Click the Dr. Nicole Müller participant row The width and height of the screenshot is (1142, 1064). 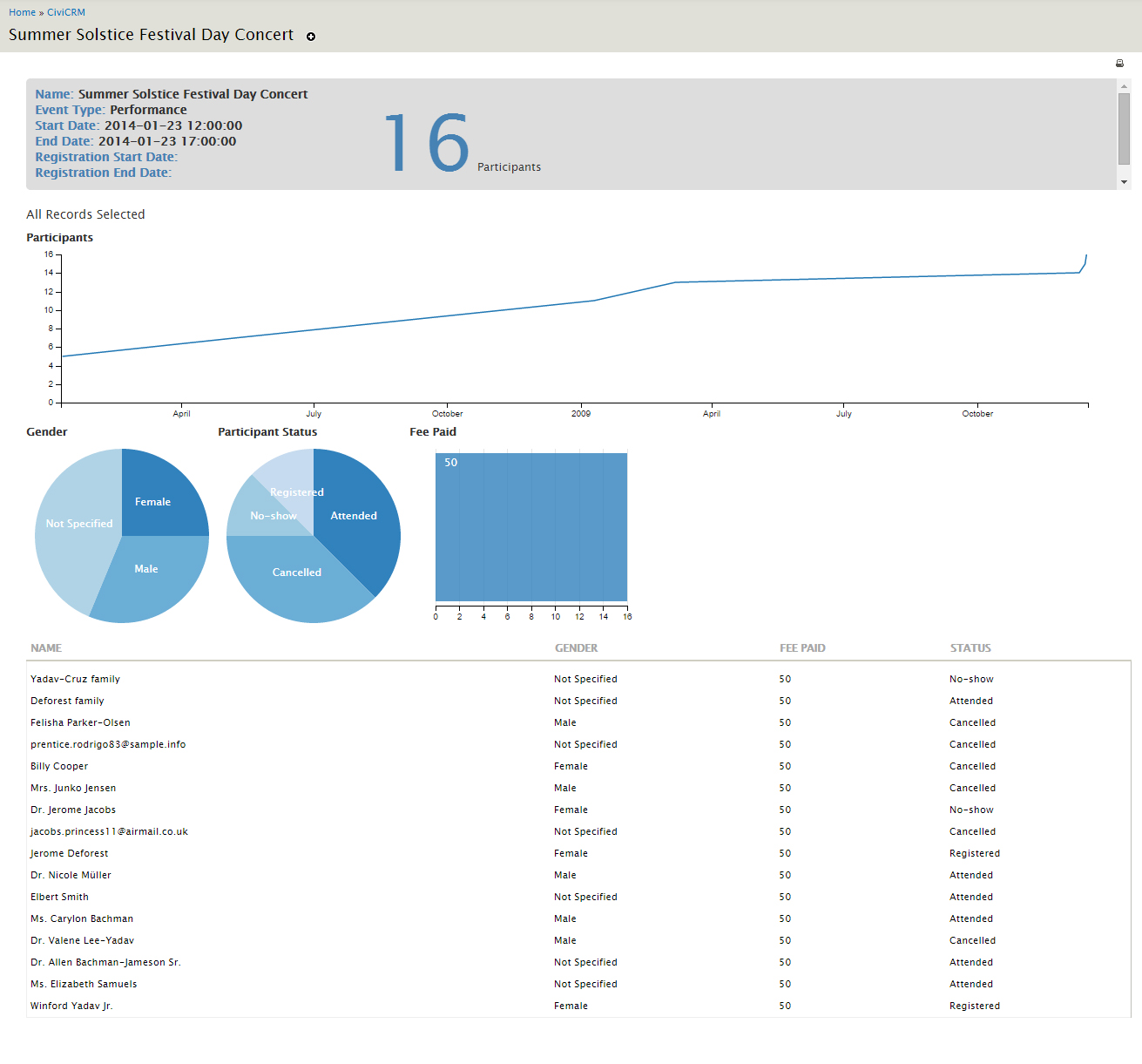tap(71, 875)
